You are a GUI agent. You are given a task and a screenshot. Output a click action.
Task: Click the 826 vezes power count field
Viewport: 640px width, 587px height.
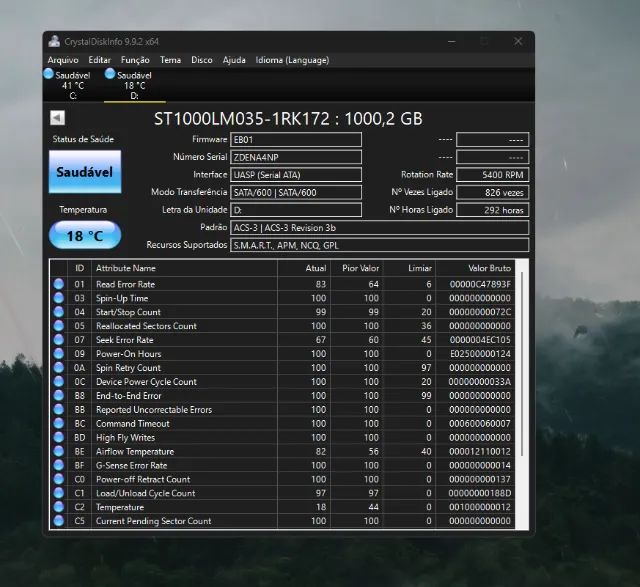tap(493, 192)
